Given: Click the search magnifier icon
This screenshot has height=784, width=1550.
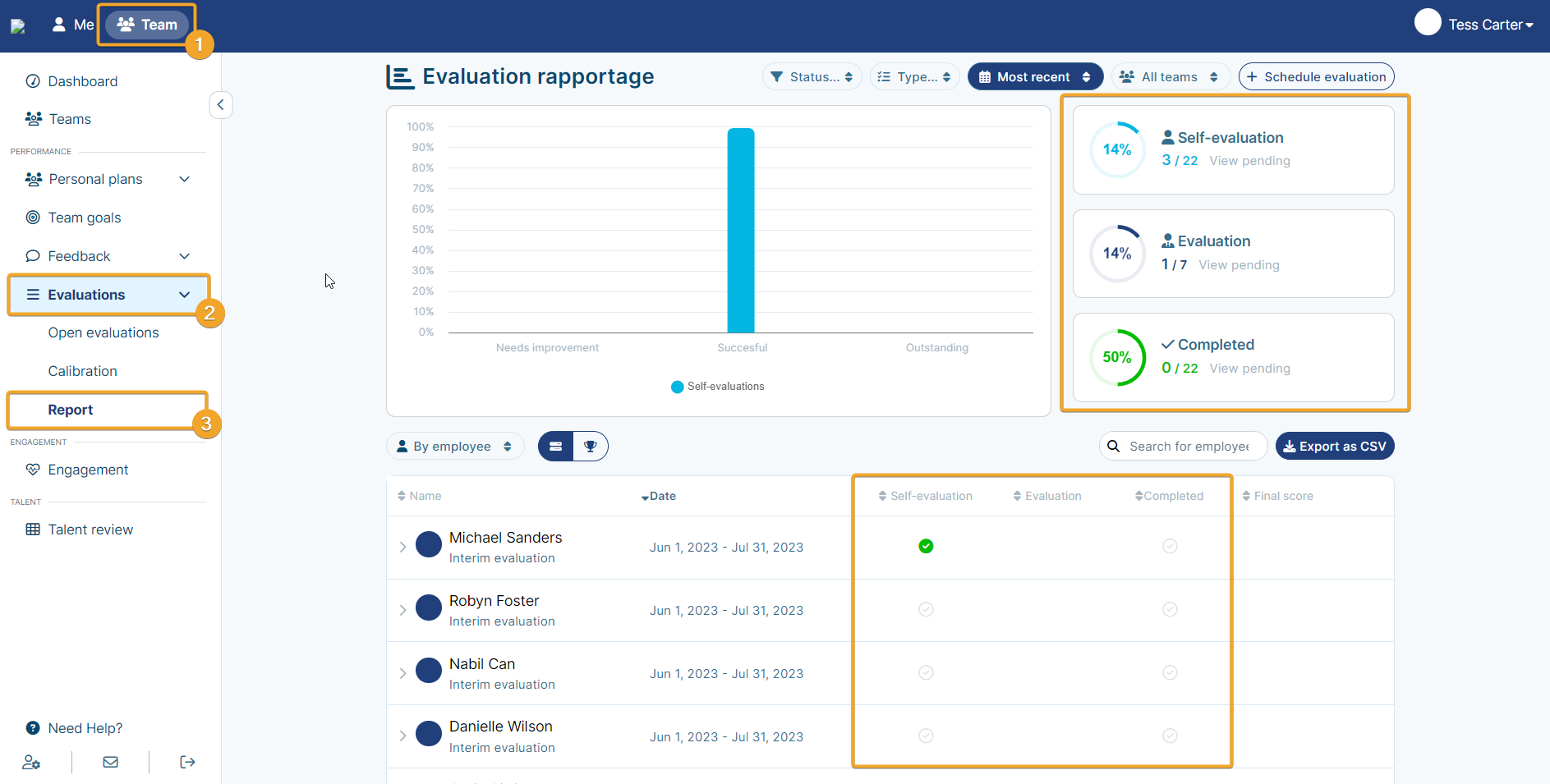Looking at the screenshot, I should click(x=1114, y=446).
